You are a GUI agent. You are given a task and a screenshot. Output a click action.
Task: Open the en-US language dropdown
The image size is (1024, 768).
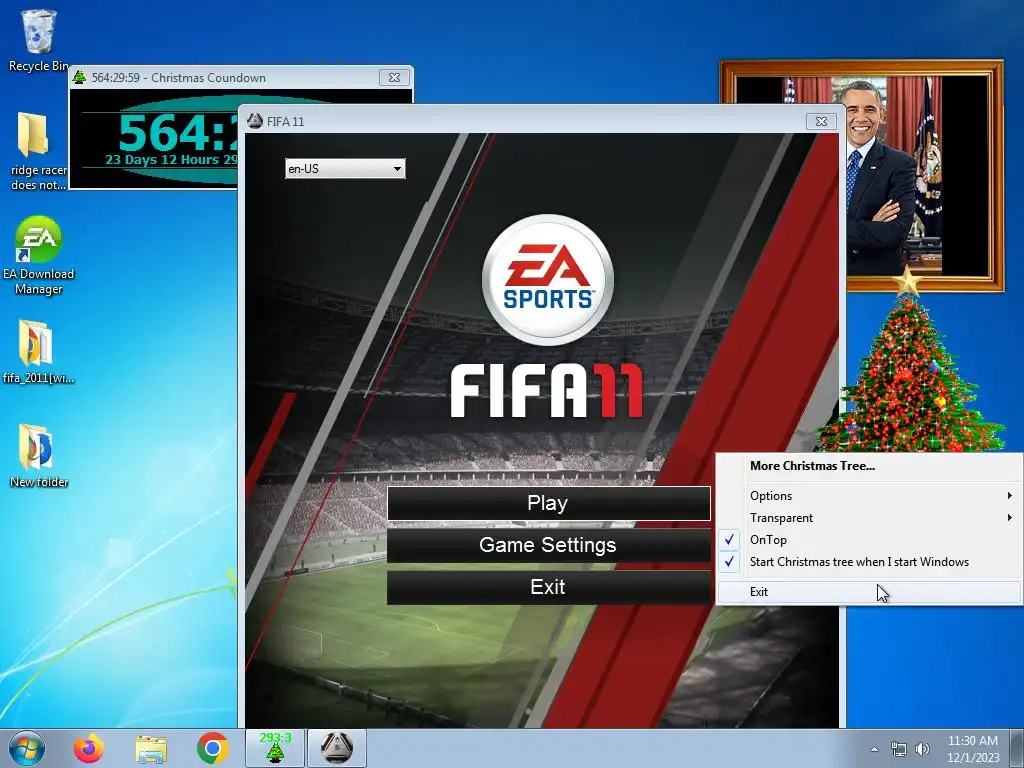[345, 168]
